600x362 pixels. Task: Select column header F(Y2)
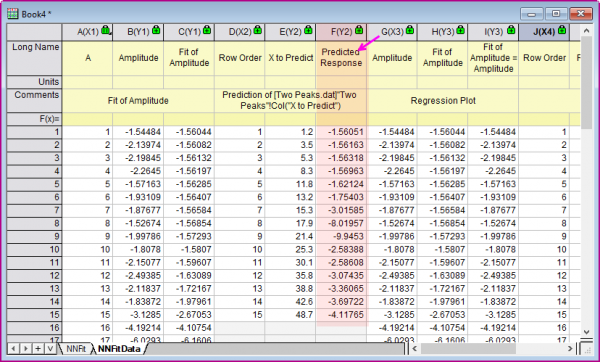coord(341,32)
